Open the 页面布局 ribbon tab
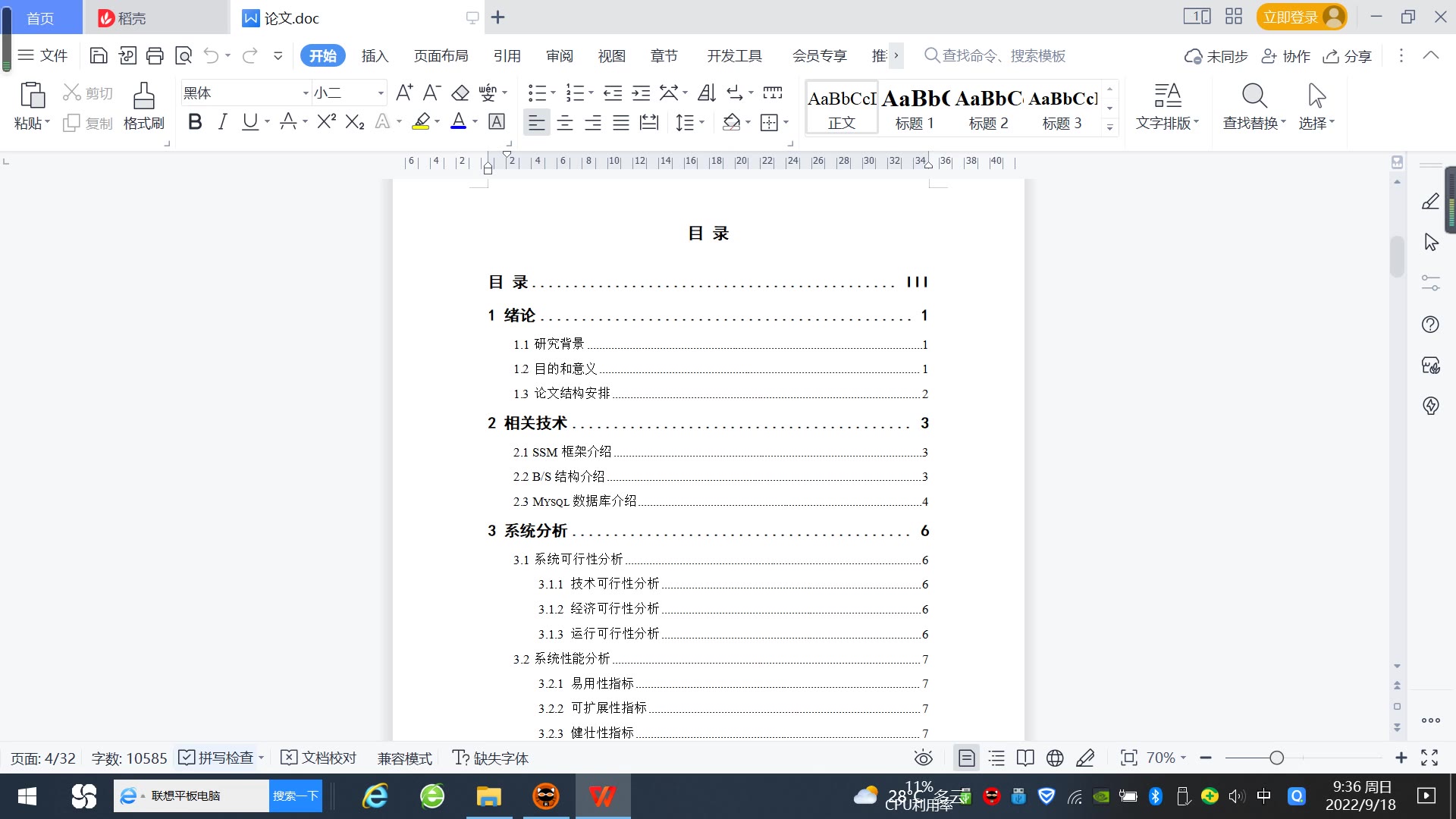The width and height of the screenshot is (1456, 819). coord(441,55)
